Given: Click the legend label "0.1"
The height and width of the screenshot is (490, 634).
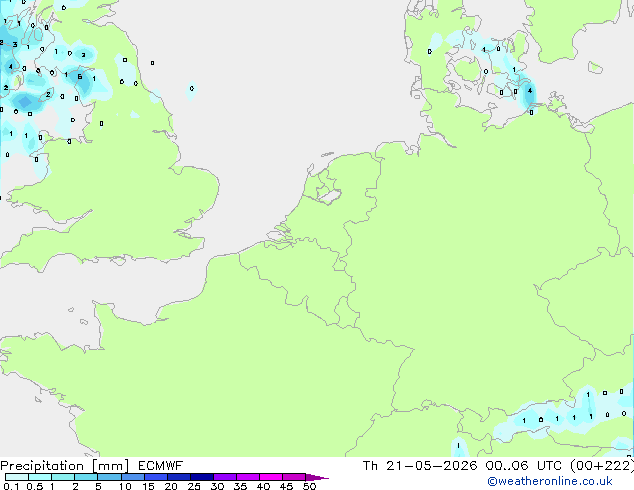Looking at the screenshot, I should coord(11,486).
